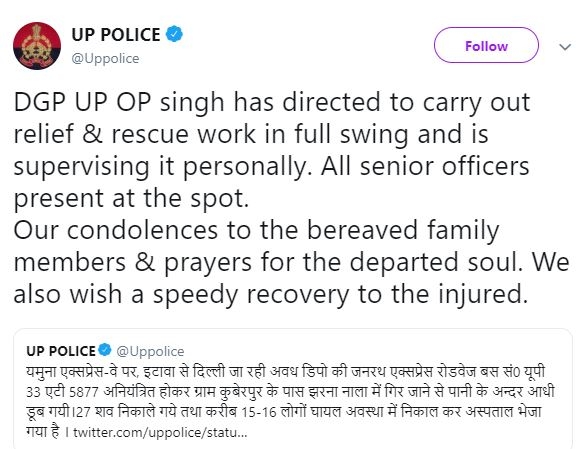
Task: Click the line 'supervising it personally'
Action: (x=272, y=166)
